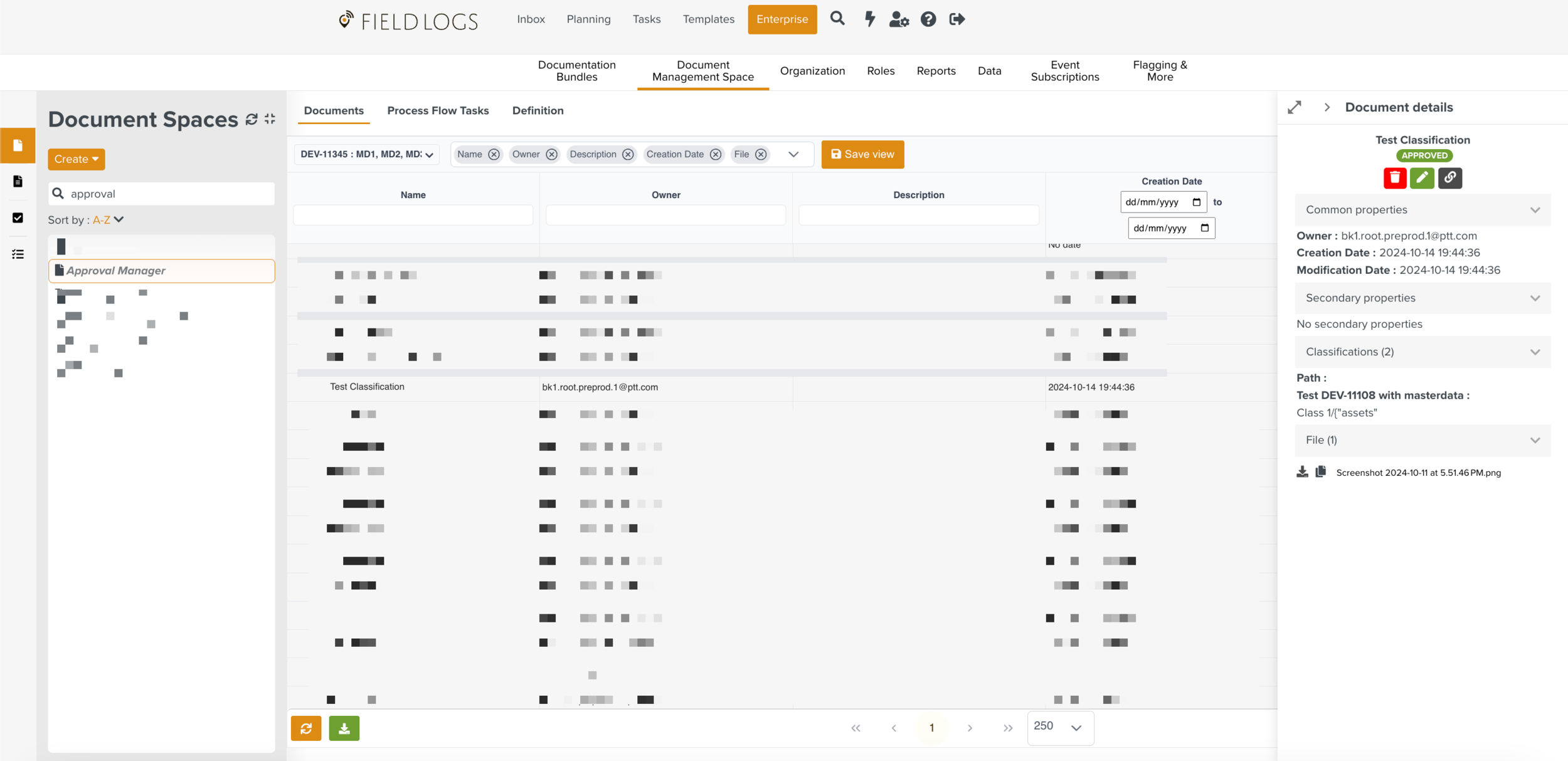This screenshot has height=761, width=1568.
Task: Click the orange refresh table button
Action: pyautogui.click(x=306, y=728)
